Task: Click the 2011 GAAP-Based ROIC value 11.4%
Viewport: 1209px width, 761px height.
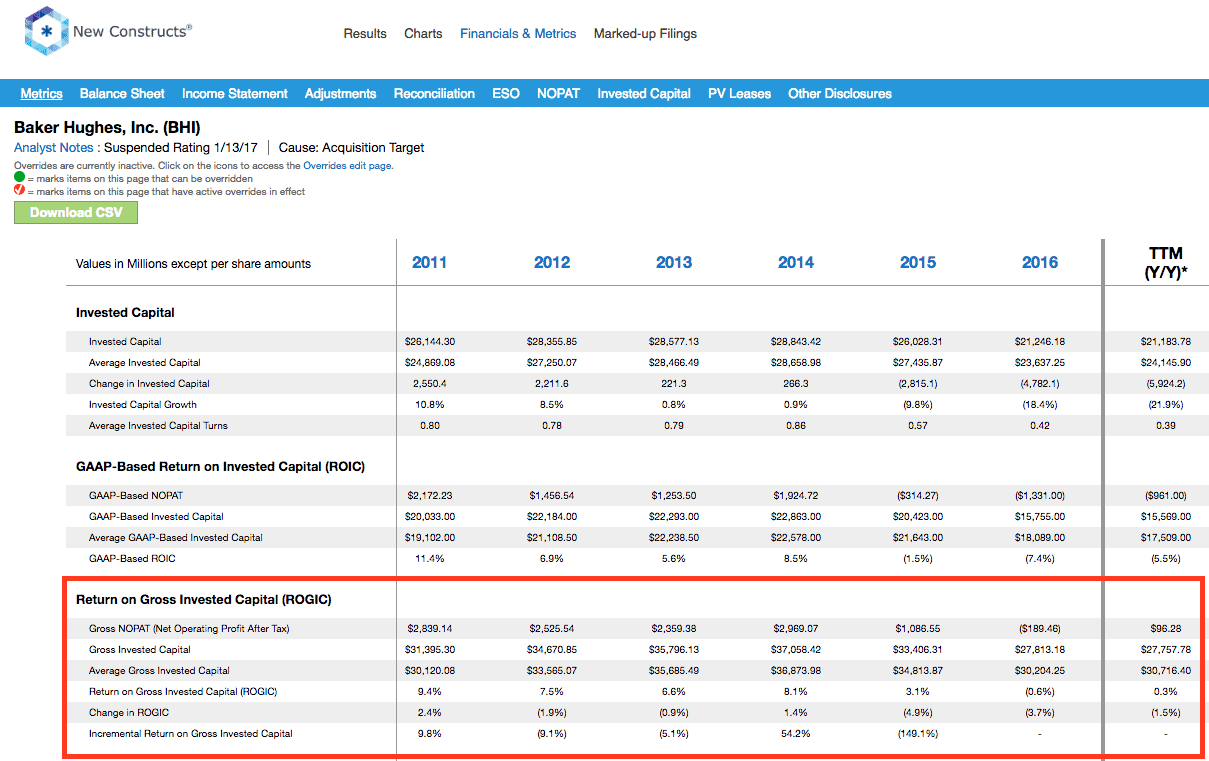Action: [x=429, y=559]
